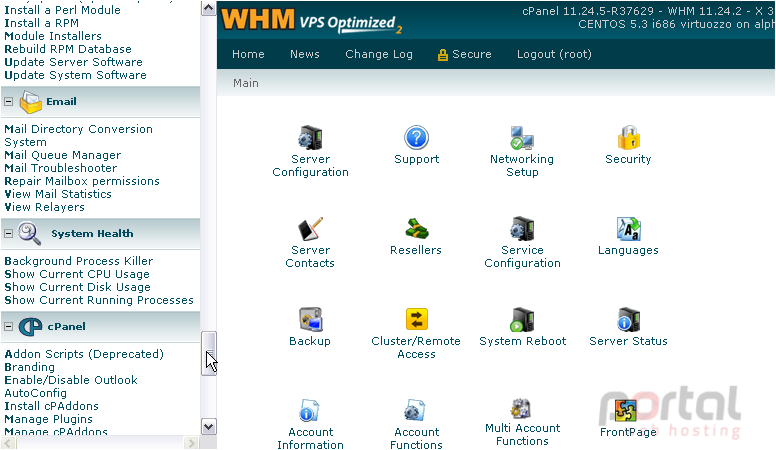
Task: Open Branding link under cPanel
Action: [29, 367]
